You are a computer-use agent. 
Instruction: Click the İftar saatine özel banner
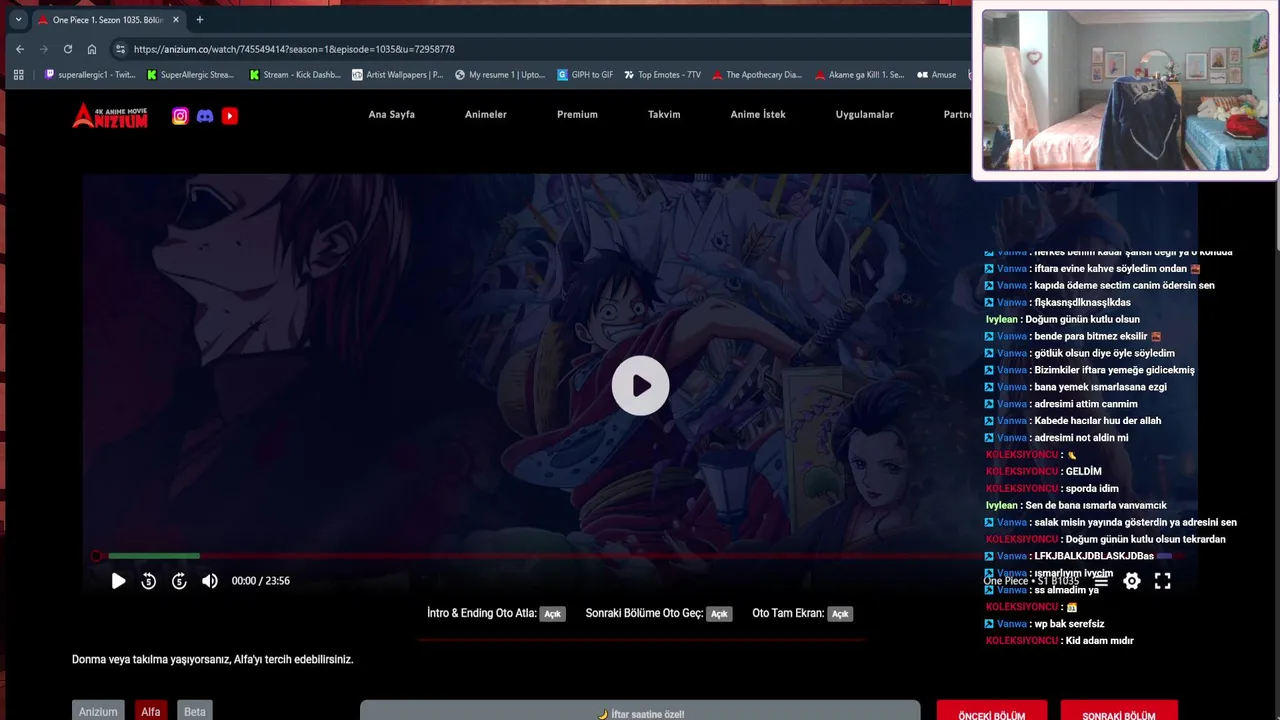click(640, 712)
